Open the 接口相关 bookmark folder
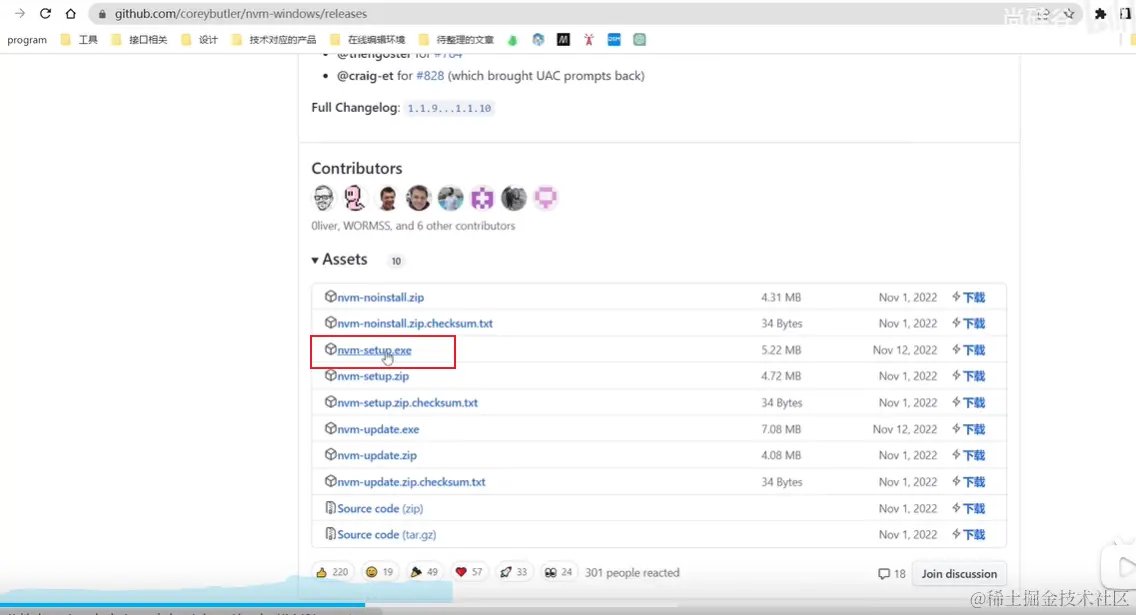This screenshot has height=615, width=1136. (139, 40)
